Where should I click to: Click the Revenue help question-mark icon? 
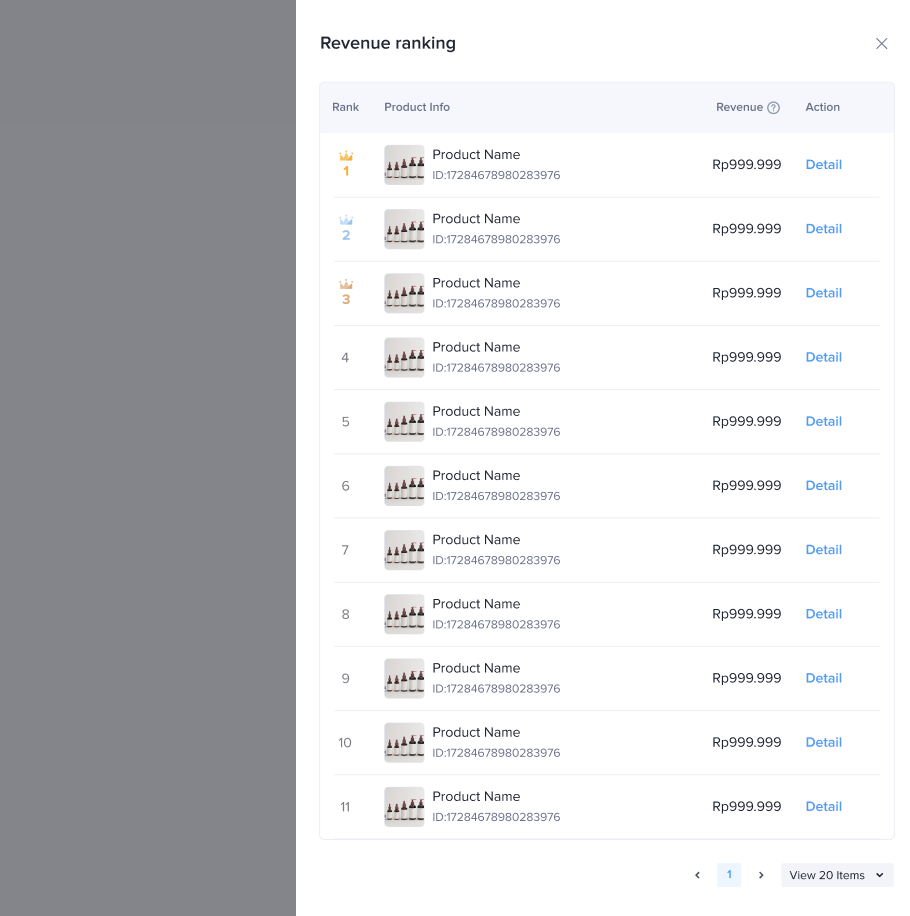(x=773, y=108)
